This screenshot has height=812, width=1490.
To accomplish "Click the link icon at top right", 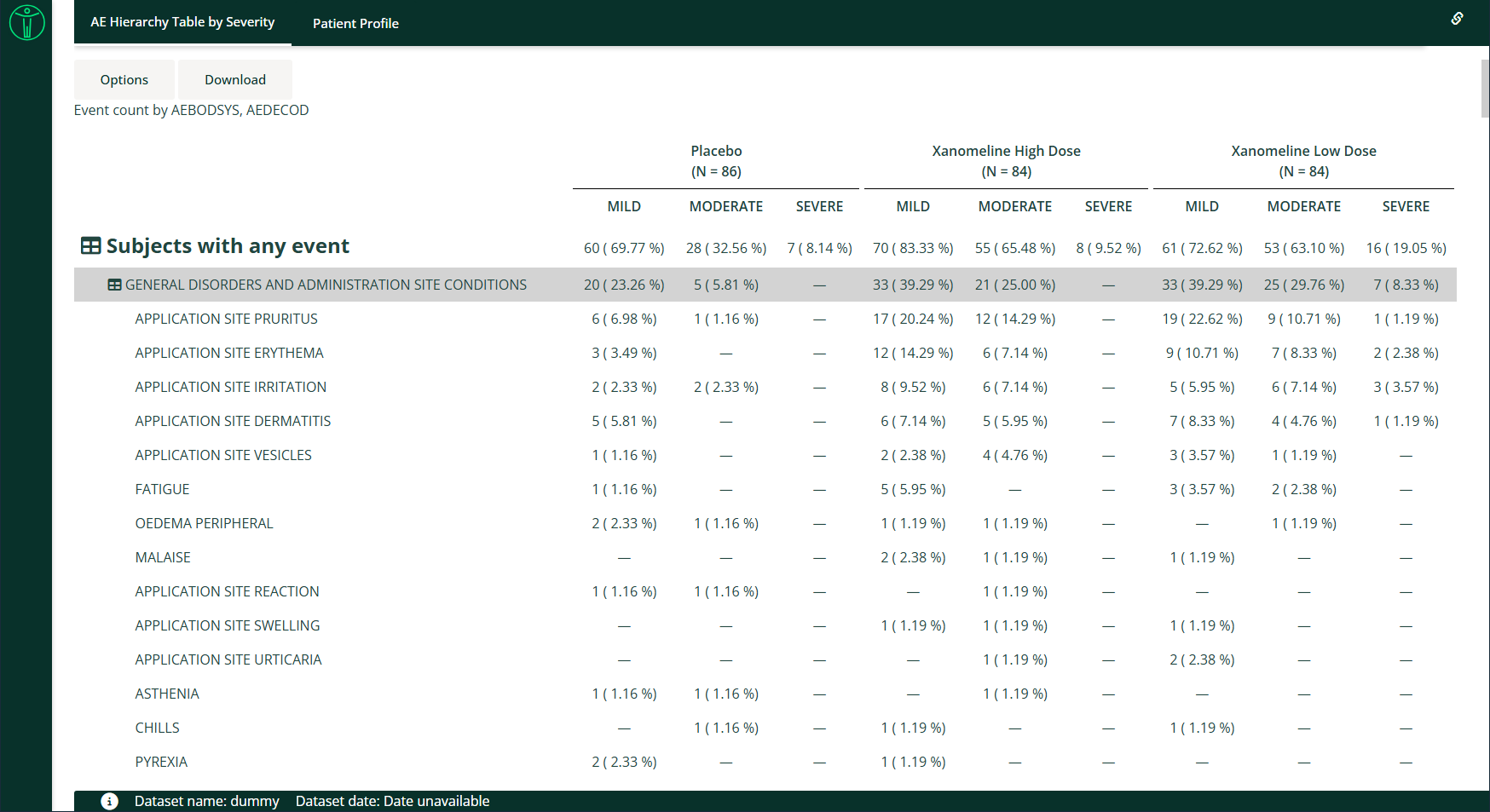I will (1457, 19).
